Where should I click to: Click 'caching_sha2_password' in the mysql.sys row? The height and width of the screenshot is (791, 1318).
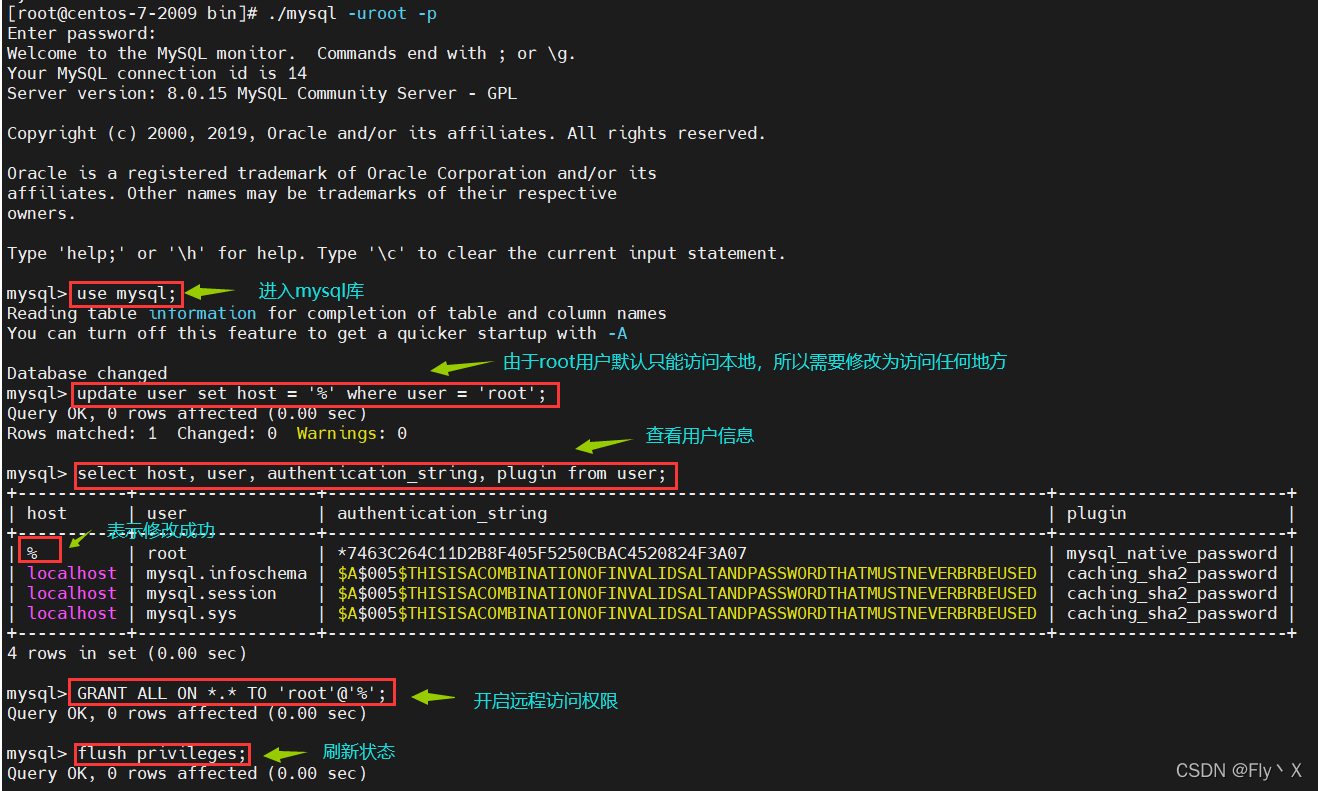[1172, 613]
